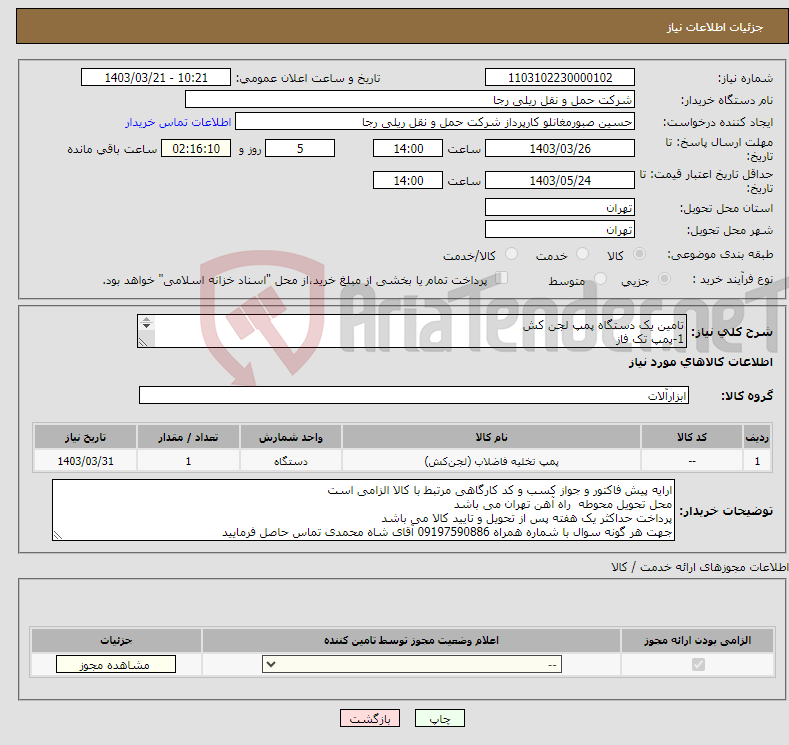
Task: Click the ردیف column header
Action: point(757,437)
